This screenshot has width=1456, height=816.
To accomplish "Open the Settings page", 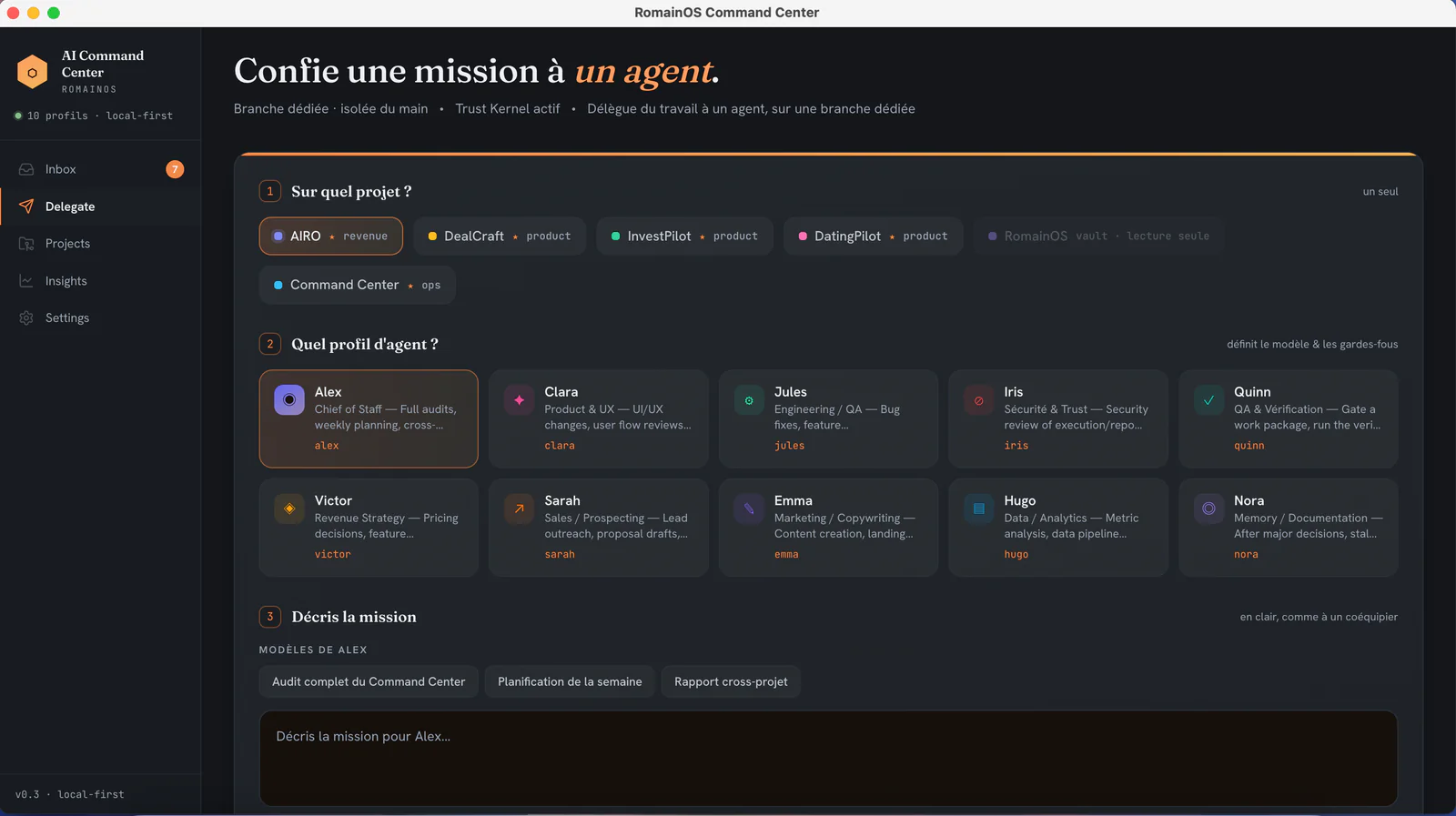I will 100,317.
